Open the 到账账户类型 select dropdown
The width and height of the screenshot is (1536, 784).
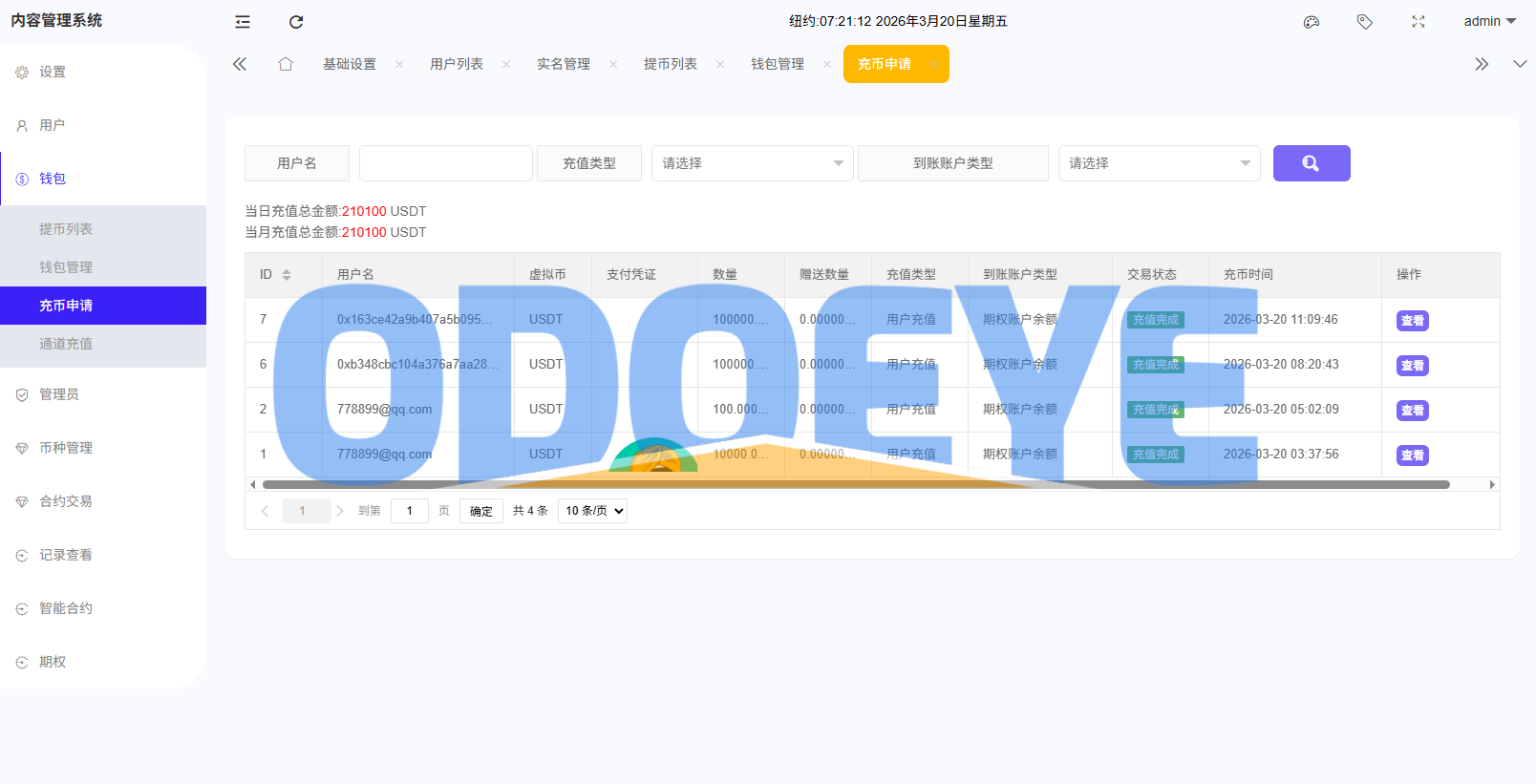point(1159,163)
